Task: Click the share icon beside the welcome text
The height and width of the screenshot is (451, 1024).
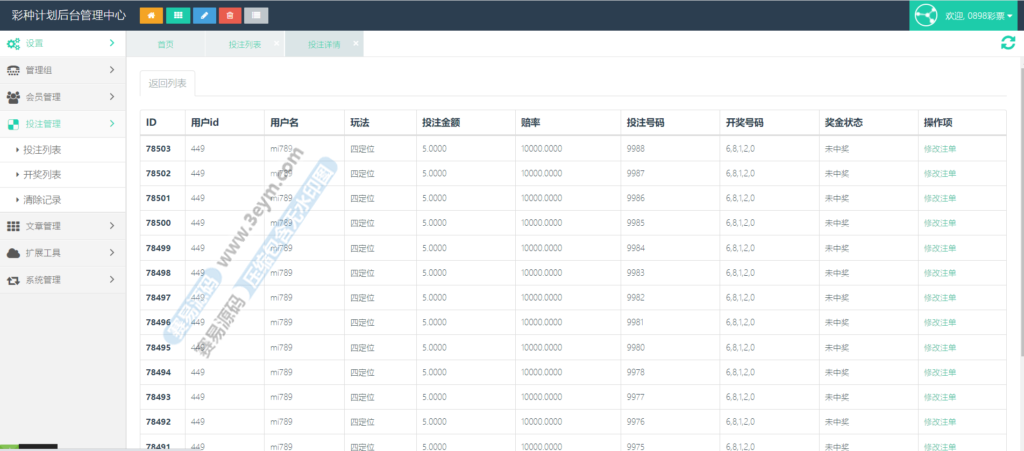Action: click(925, 16)
